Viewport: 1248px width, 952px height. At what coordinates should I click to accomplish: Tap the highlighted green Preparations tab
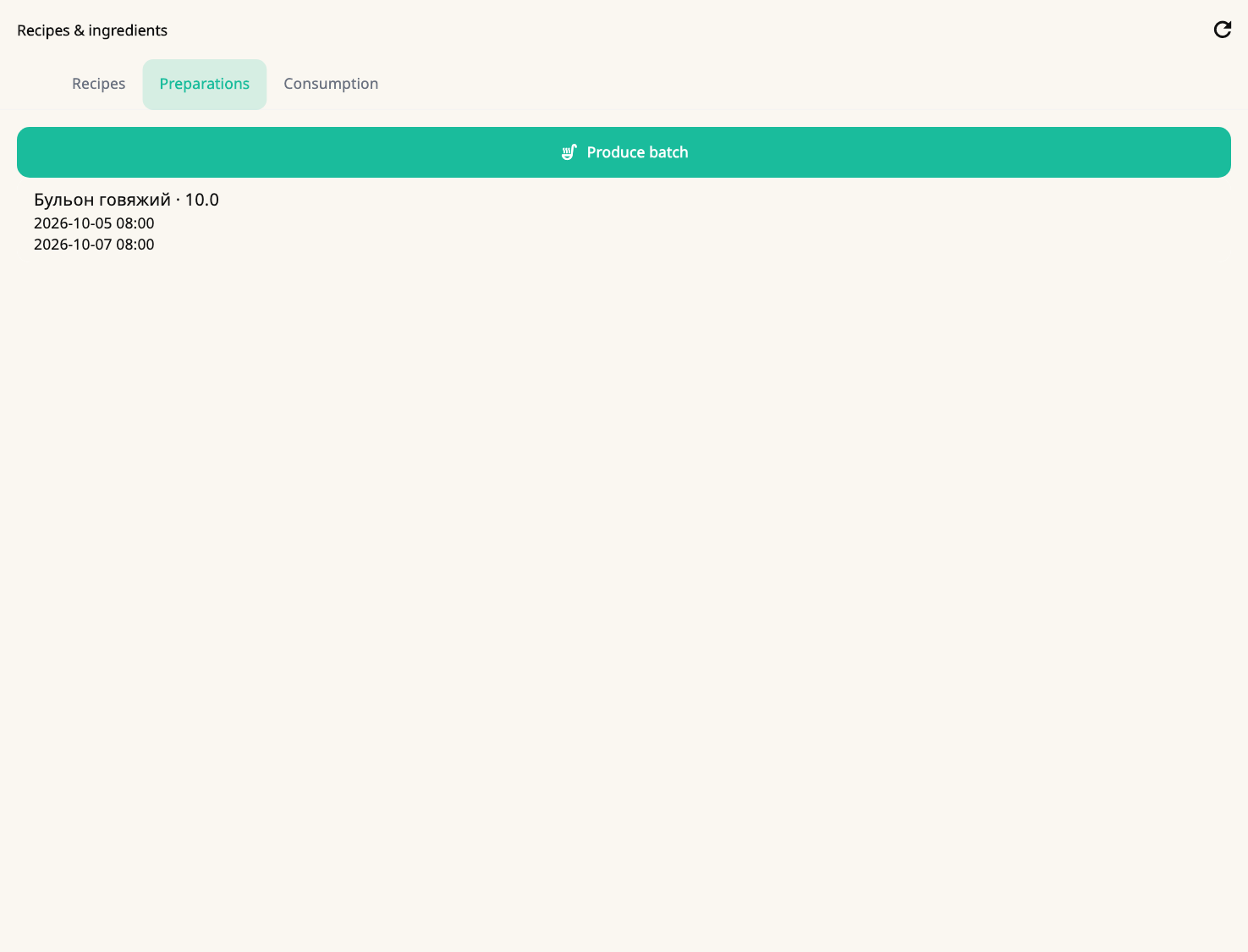(x=204, y=84)
